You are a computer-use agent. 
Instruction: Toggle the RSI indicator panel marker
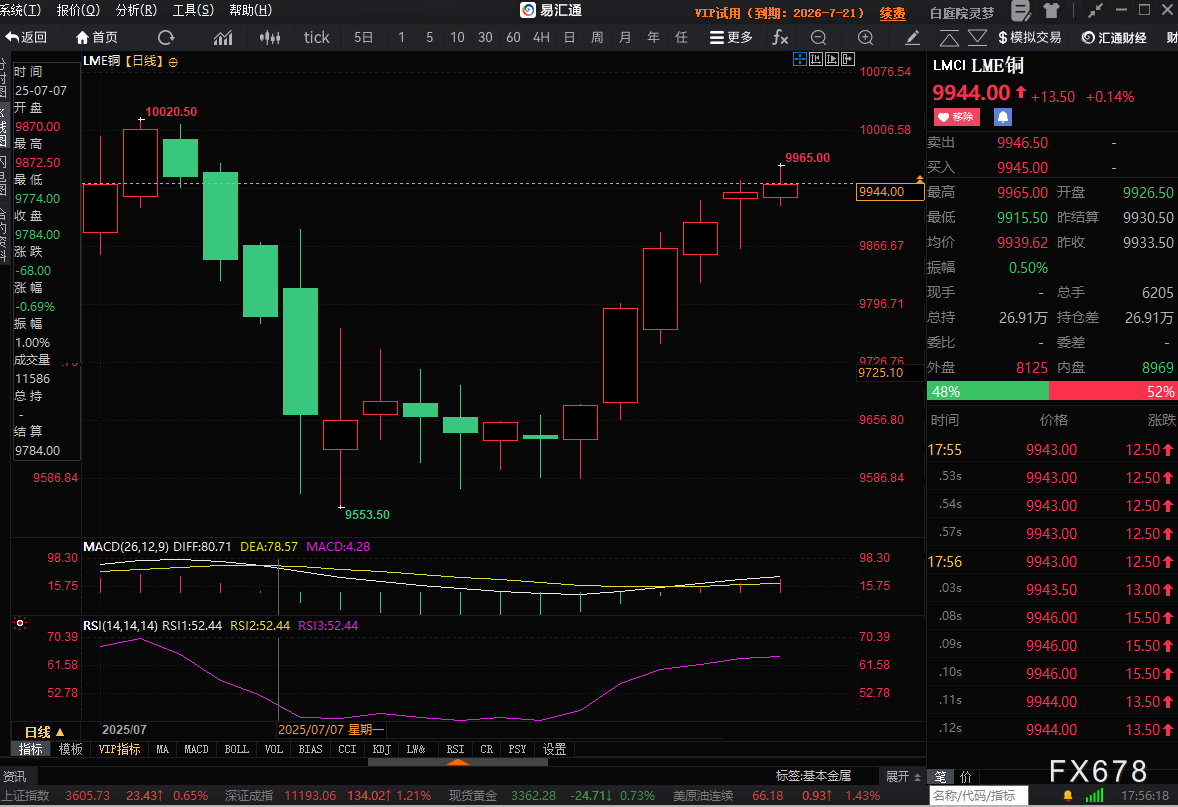pyautogui.click(x=19, y=624)
